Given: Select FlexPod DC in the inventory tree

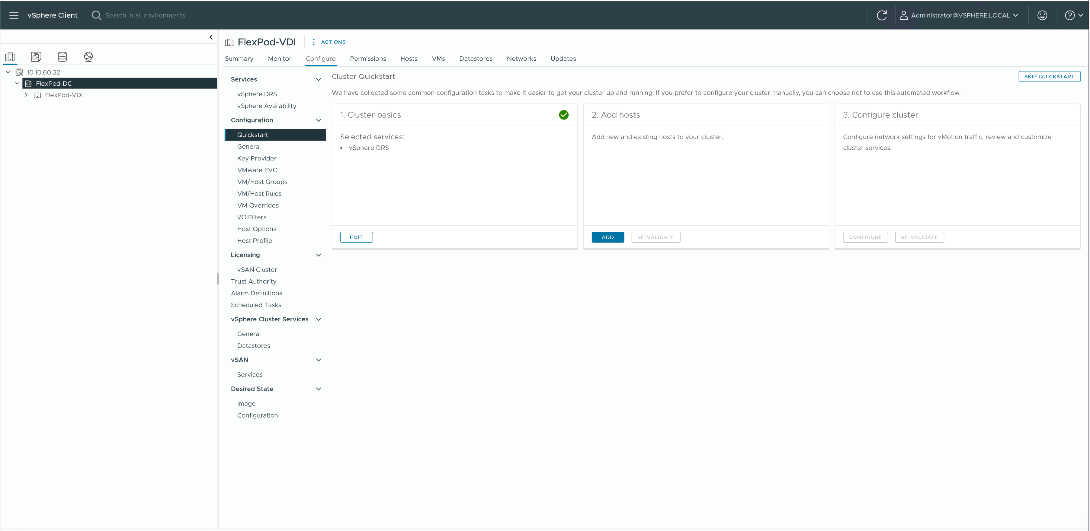Looking at the screenshot, I should pos(54,83).
